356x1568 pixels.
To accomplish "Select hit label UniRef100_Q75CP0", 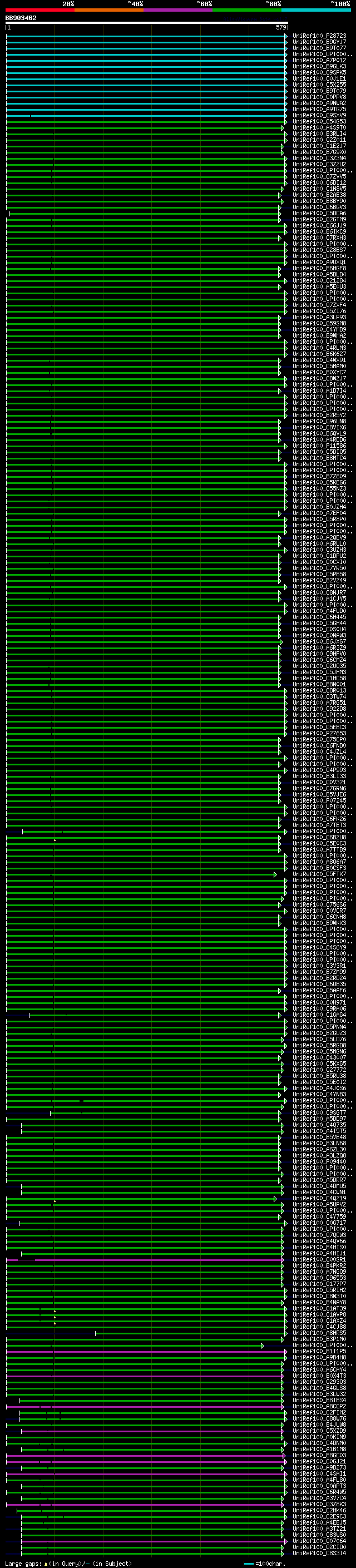I will 319,739.
